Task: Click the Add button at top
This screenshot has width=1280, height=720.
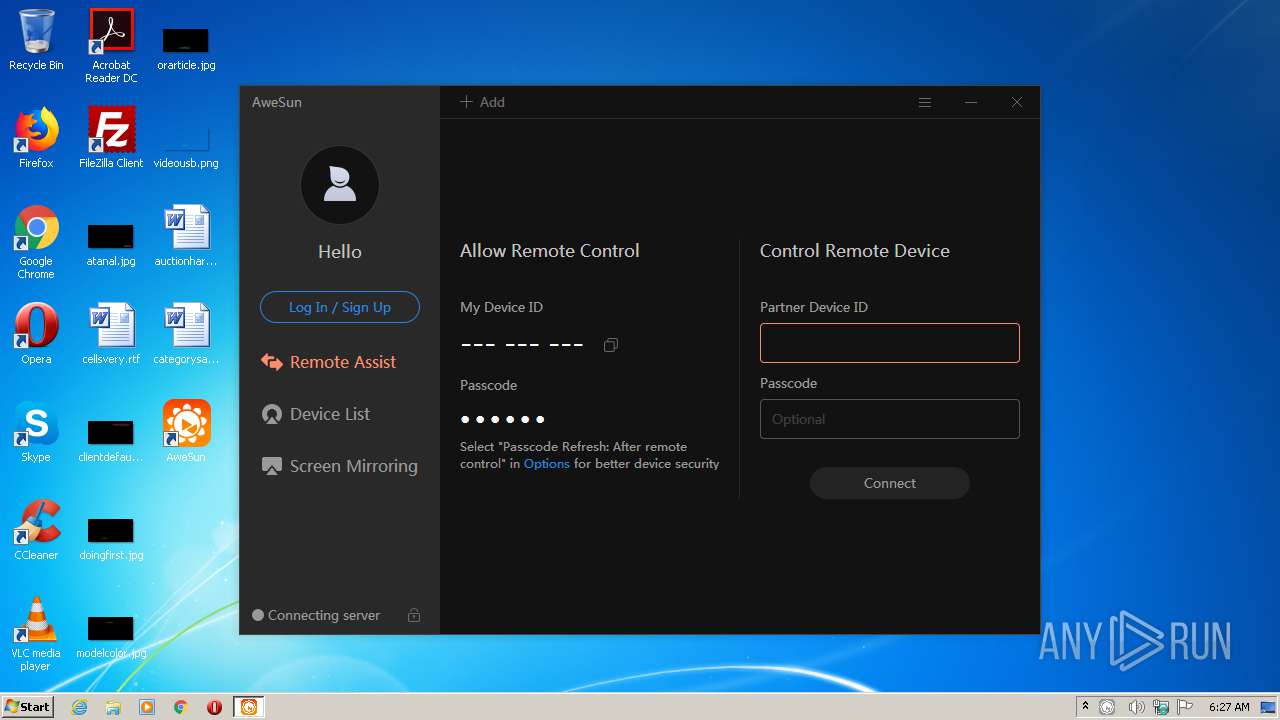Action: (482, 102)
